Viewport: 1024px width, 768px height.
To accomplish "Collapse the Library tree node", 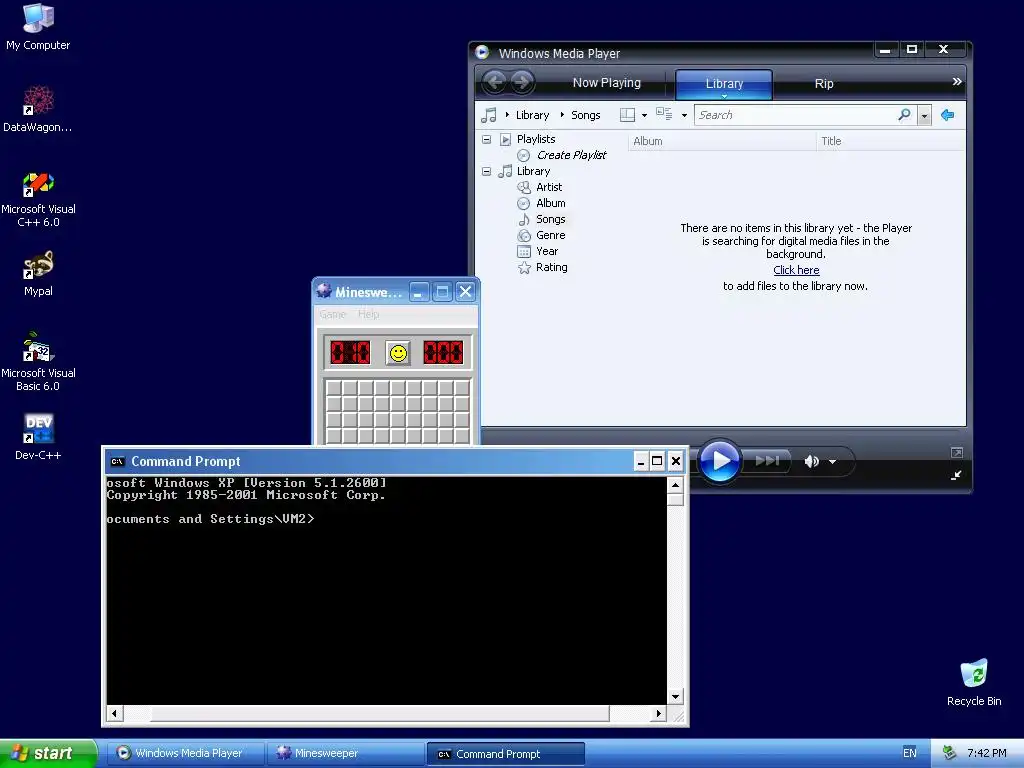I will point(487,172).
